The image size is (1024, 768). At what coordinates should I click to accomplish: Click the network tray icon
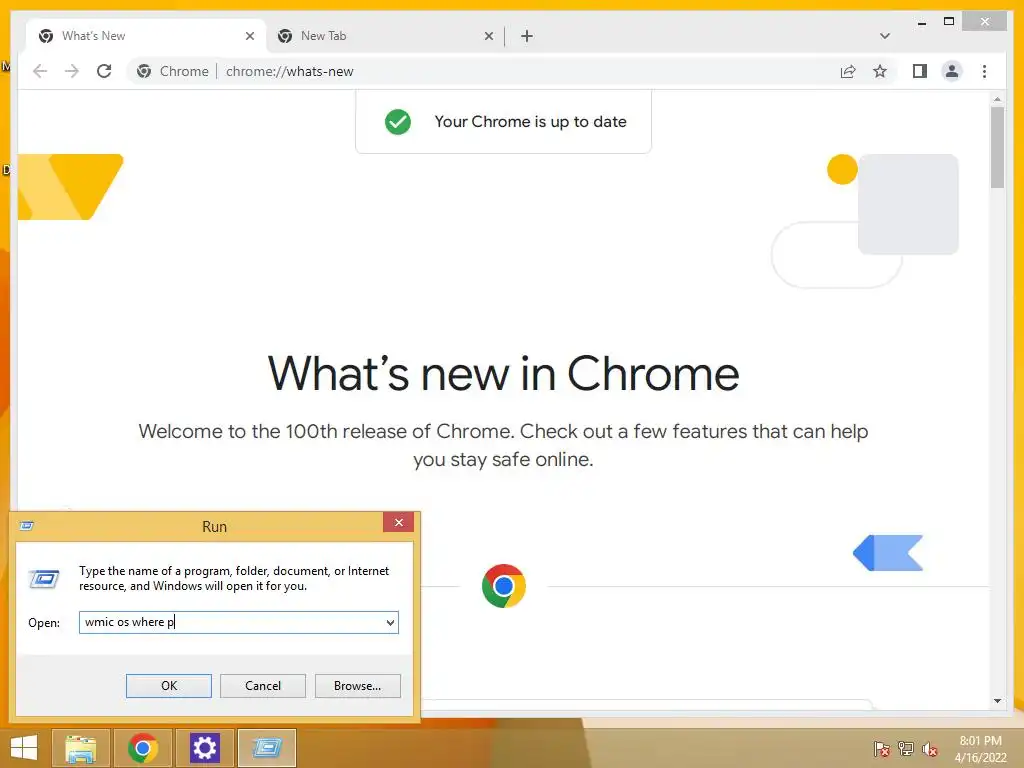tap(906, 749)
